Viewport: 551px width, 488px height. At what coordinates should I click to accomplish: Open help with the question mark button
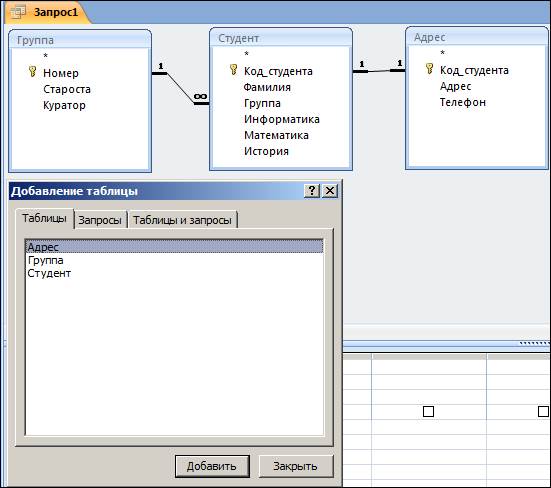(x=312, y=191)
